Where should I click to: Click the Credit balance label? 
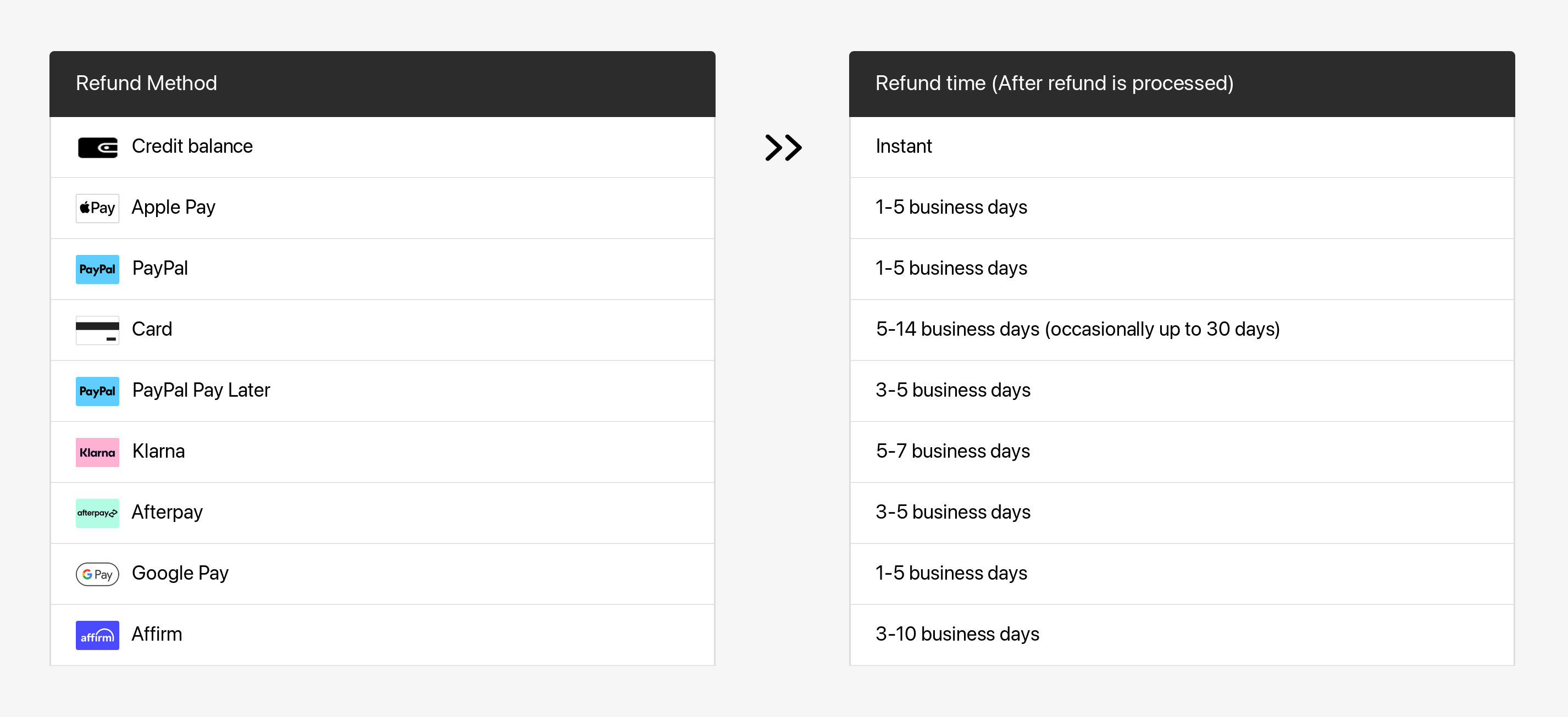tap(192, 146)
